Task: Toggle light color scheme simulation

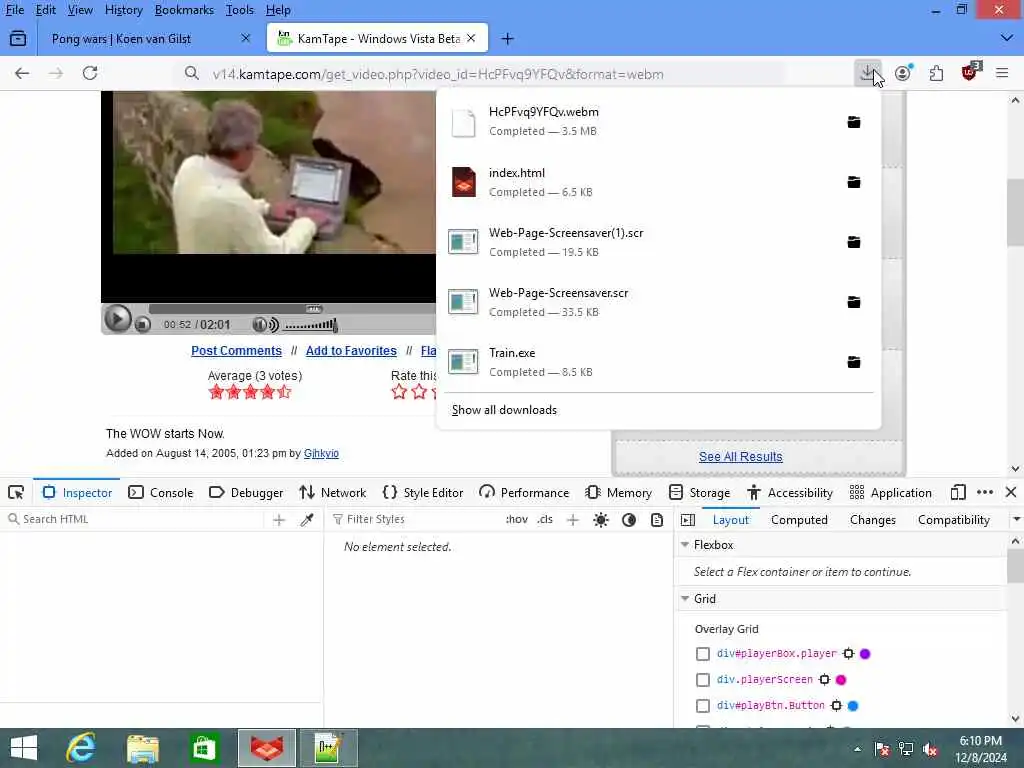Action: [601, 520]
